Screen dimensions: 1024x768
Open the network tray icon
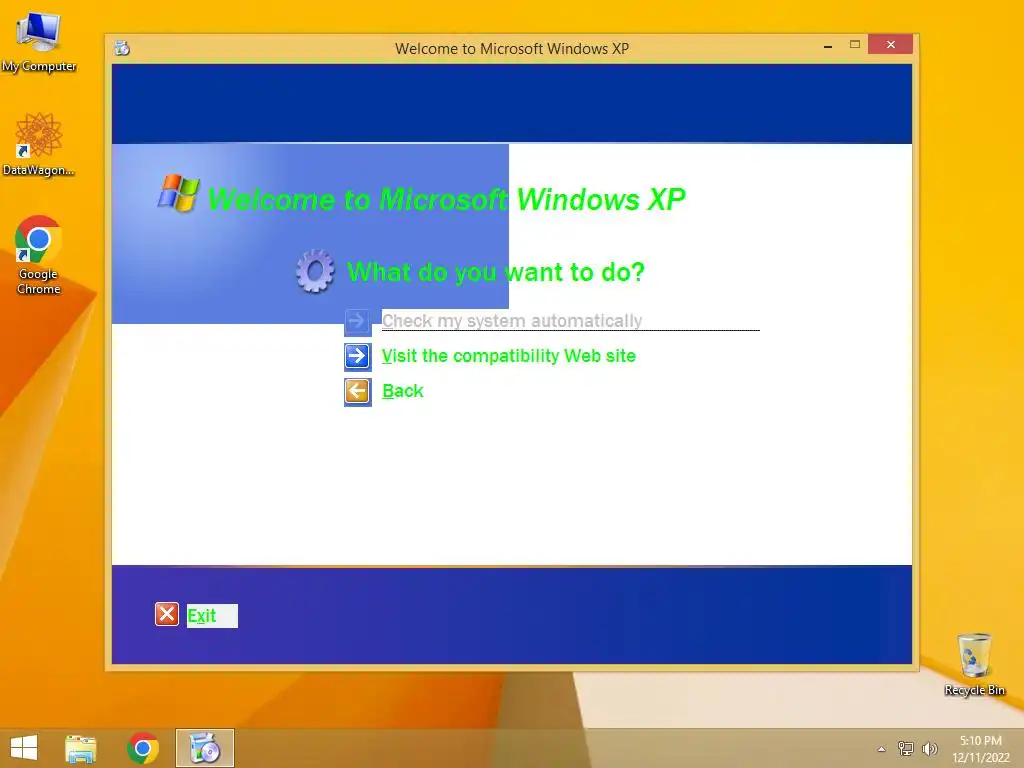click(x=906, y=748)
